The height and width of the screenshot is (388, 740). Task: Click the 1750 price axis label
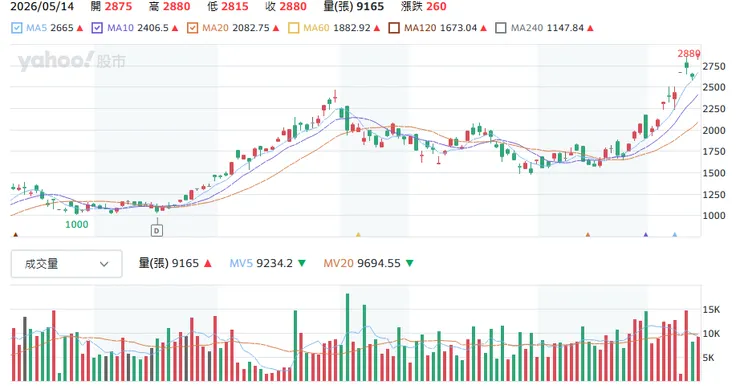[714, 152]
